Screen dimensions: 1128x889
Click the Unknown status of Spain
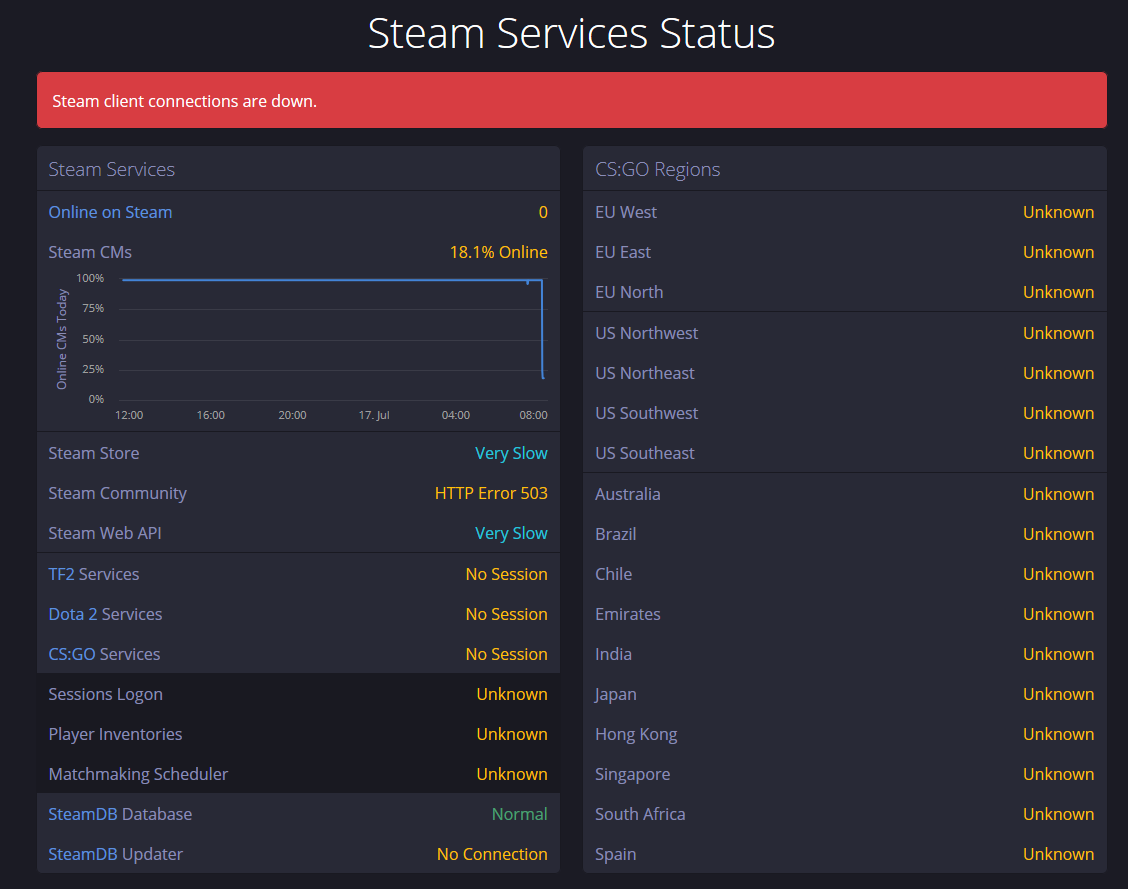1059,854
